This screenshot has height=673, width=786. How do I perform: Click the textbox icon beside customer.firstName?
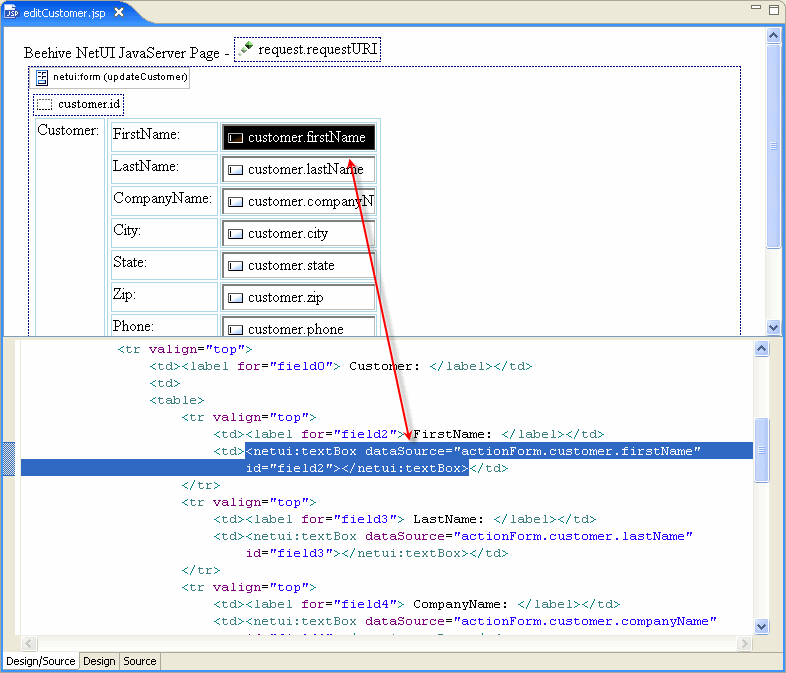point(235,138)
